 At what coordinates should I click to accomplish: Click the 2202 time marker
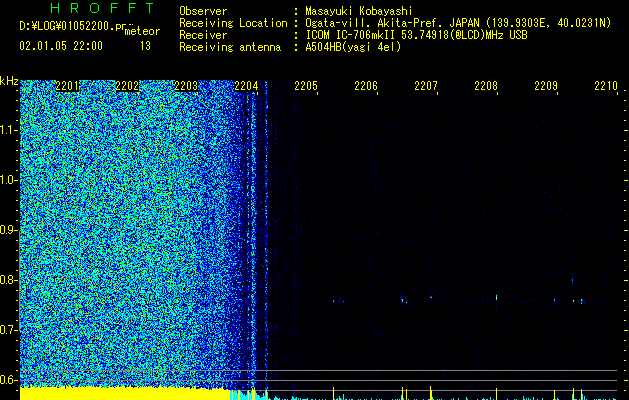tap(127, 86)
